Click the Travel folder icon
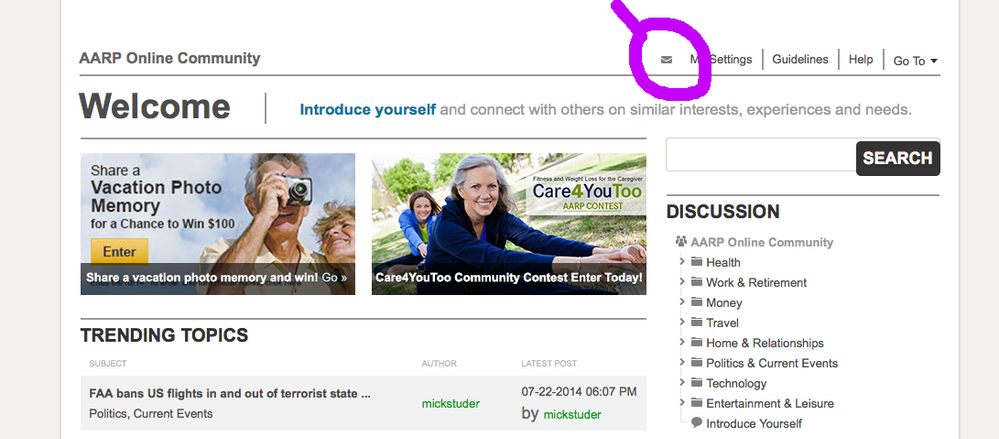Viewport: 999px width, 439px height. tap(696, 322)
